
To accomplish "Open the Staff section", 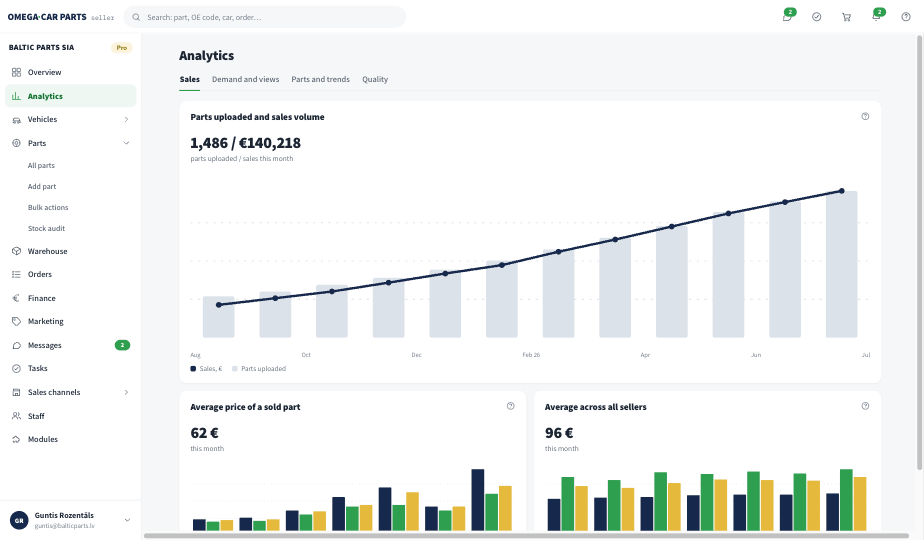I will click(71, 416).
